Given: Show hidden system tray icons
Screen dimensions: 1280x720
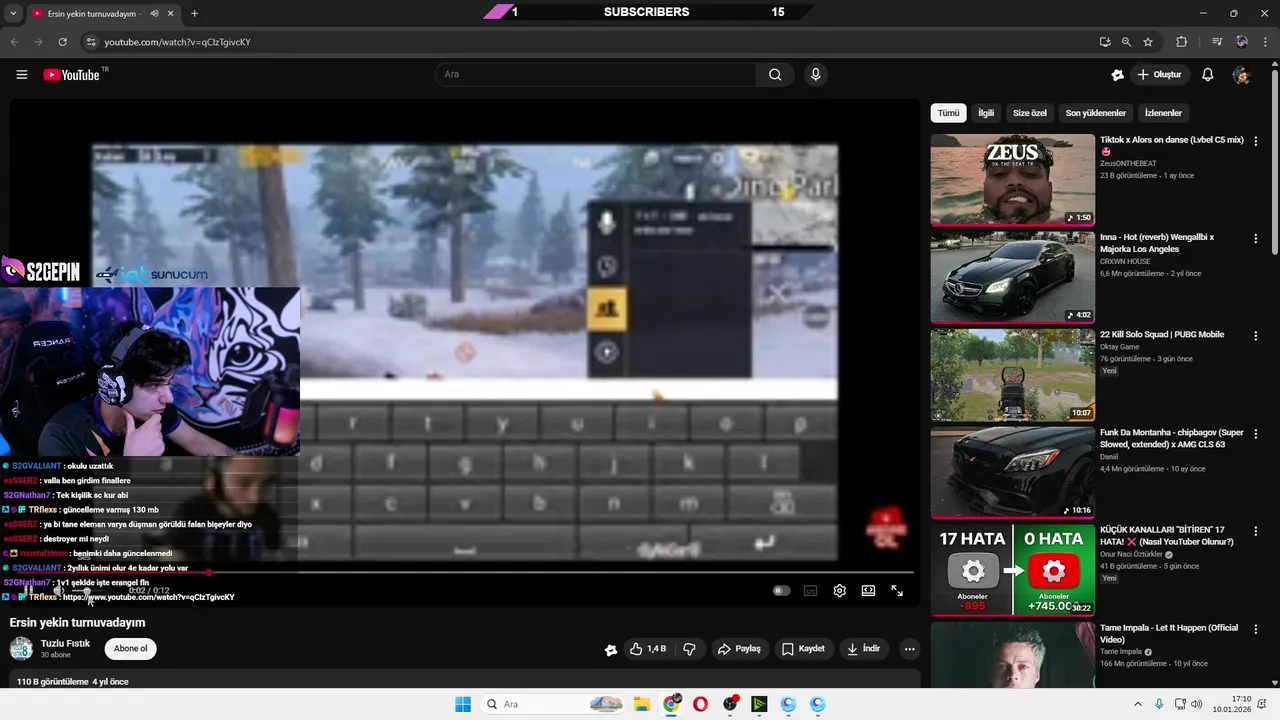Looking at the screenshot, I should click(1137, 704).
